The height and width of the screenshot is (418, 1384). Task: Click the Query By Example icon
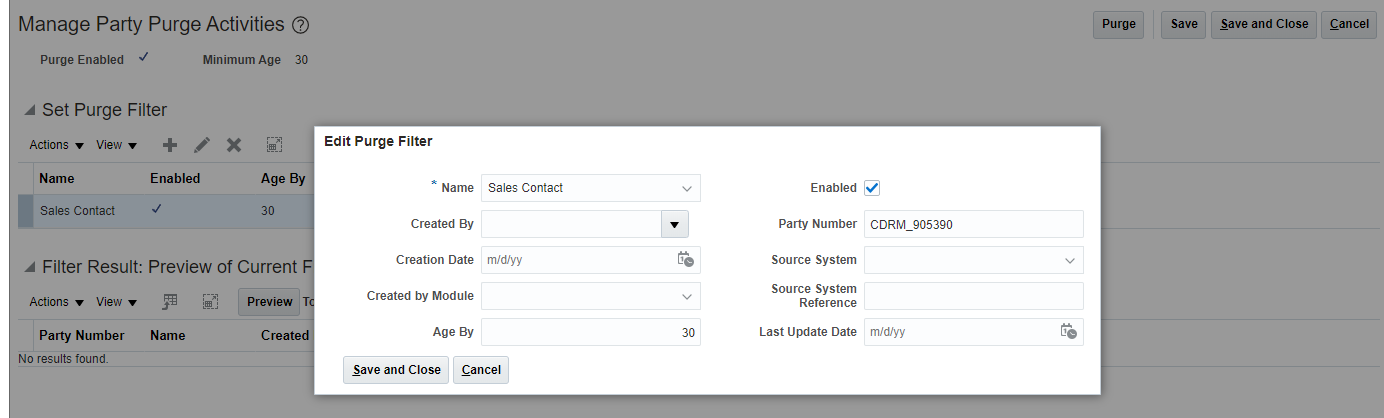[170, 301]
